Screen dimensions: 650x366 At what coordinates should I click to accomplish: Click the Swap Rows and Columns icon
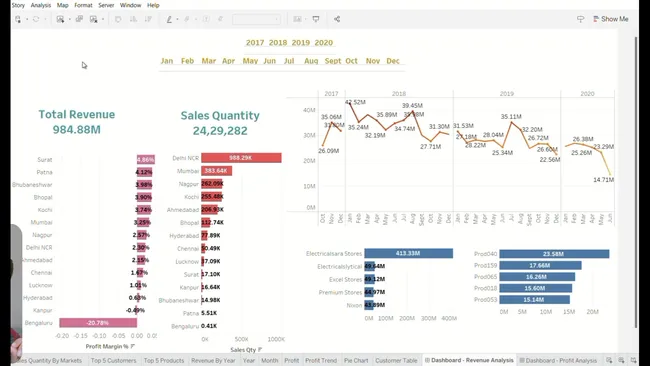(x=118, y=19)
